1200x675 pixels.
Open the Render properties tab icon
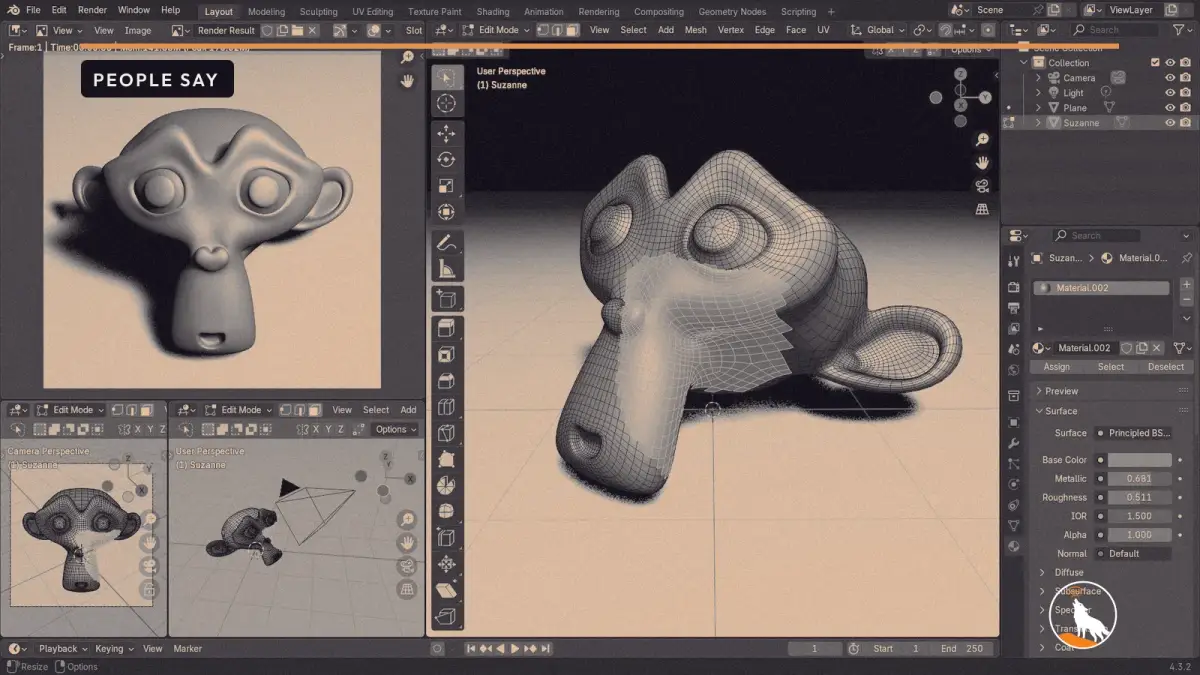[x=1014, y=288]
